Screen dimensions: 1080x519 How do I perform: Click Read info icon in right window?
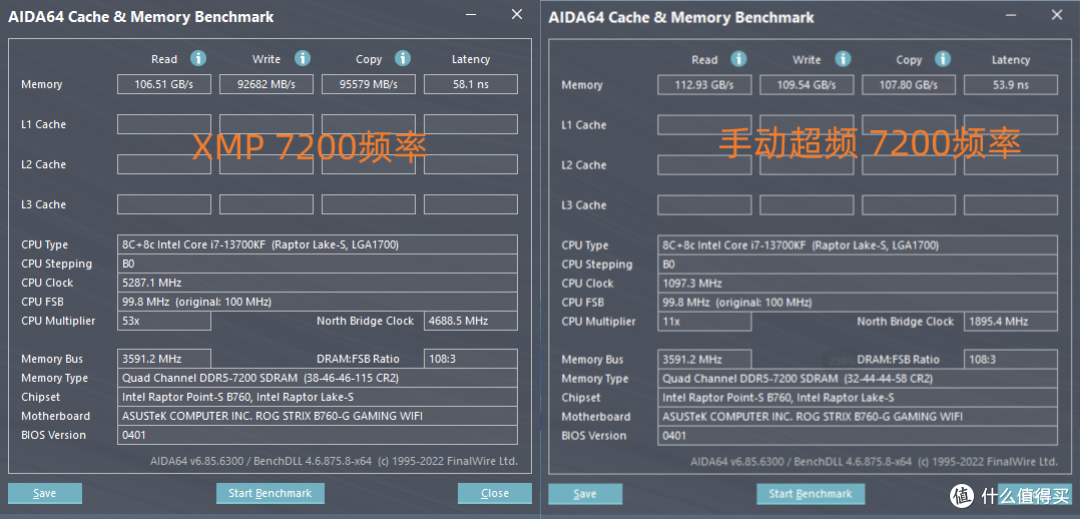tap(739, 59)
